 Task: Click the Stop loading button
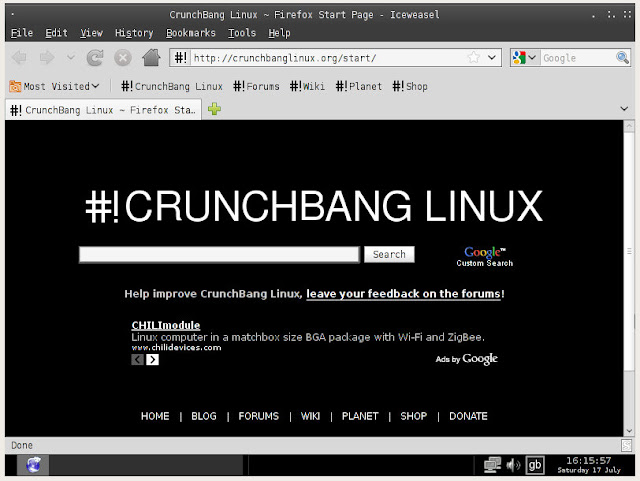123,58
